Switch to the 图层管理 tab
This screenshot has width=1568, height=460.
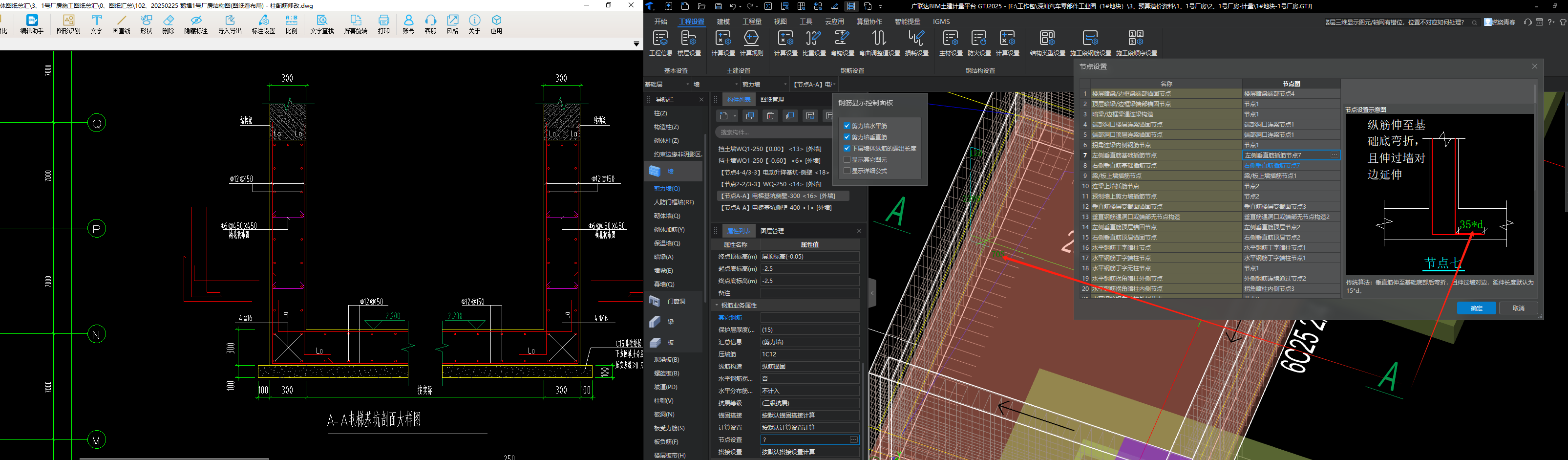pos(772,231)
